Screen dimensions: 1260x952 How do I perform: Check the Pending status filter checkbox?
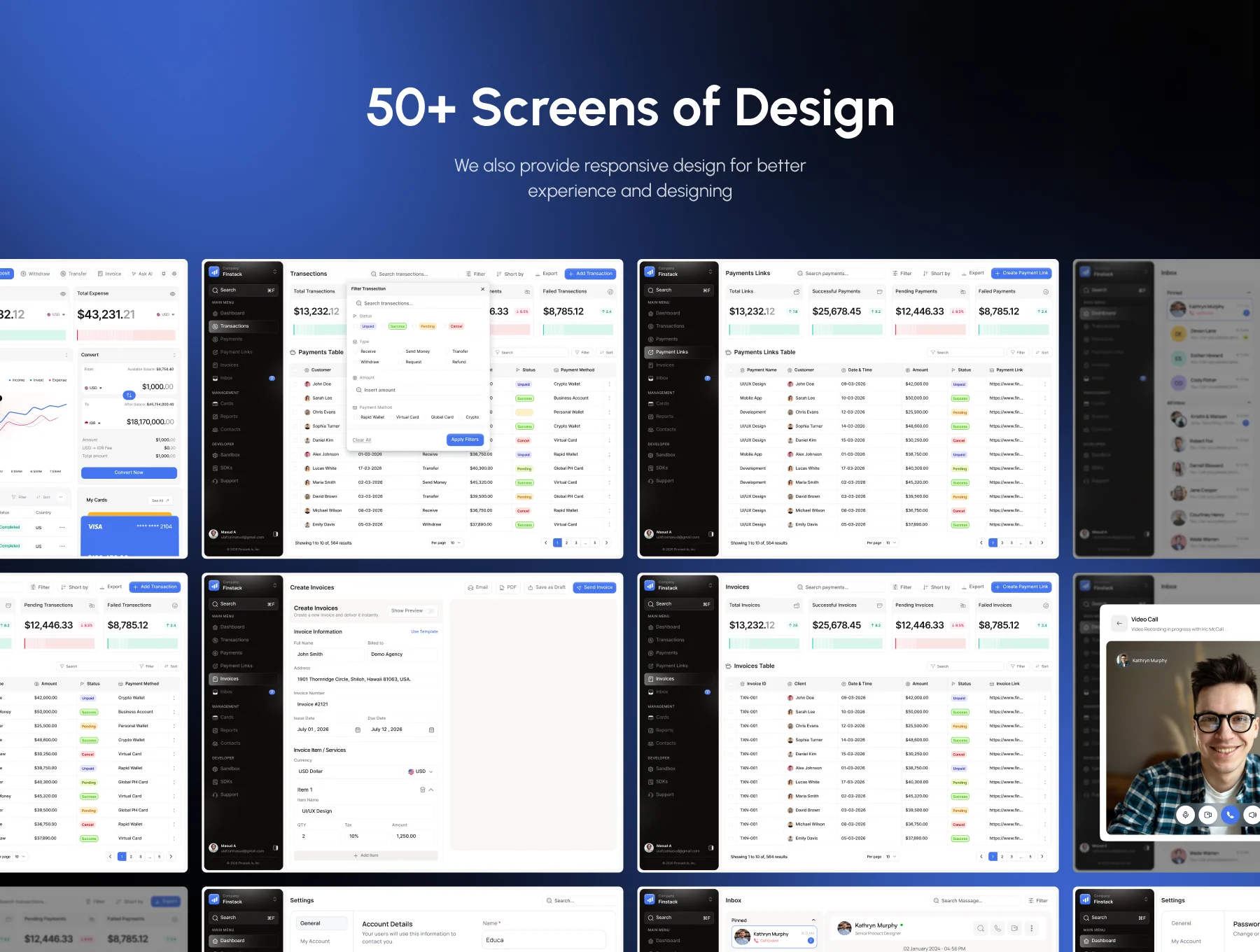click(415, 326)
